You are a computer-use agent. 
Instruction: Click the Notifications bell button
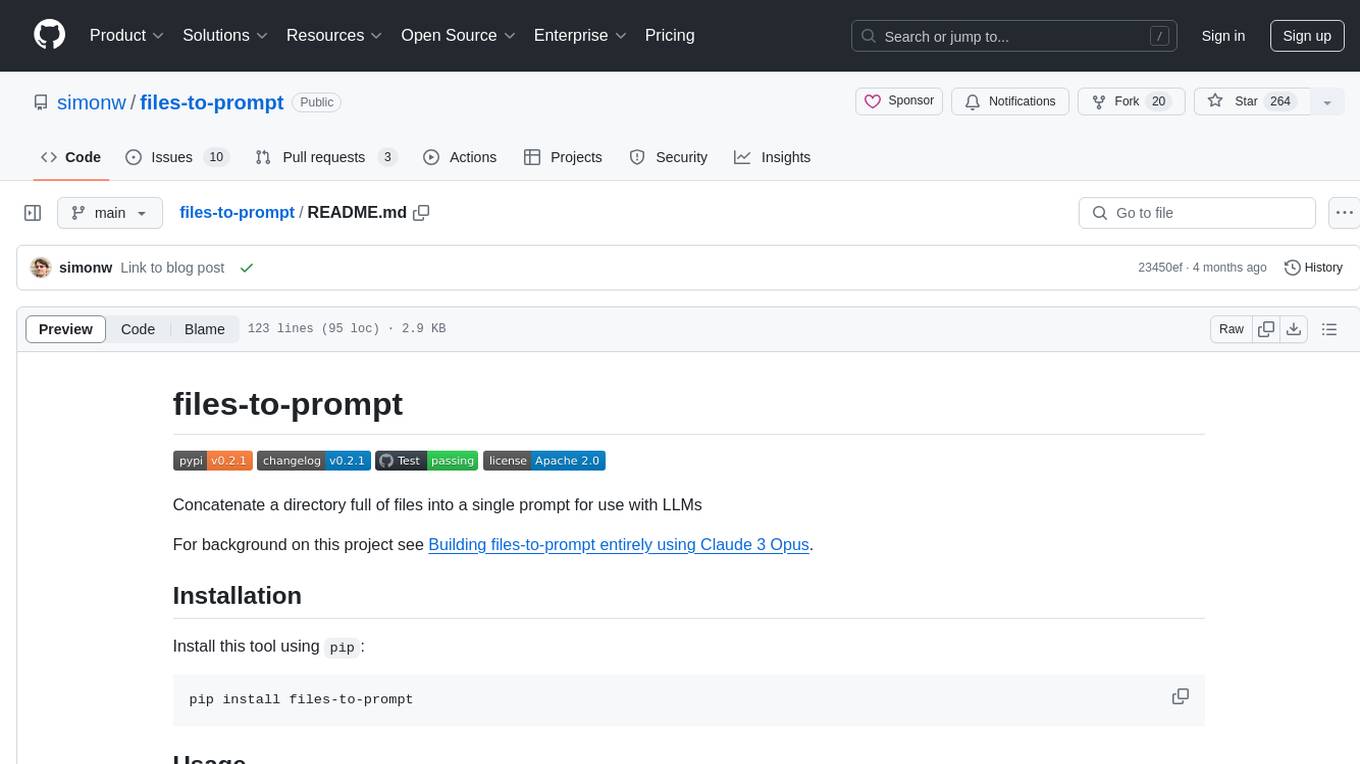pyautogui.click(x=1011, y=101)
